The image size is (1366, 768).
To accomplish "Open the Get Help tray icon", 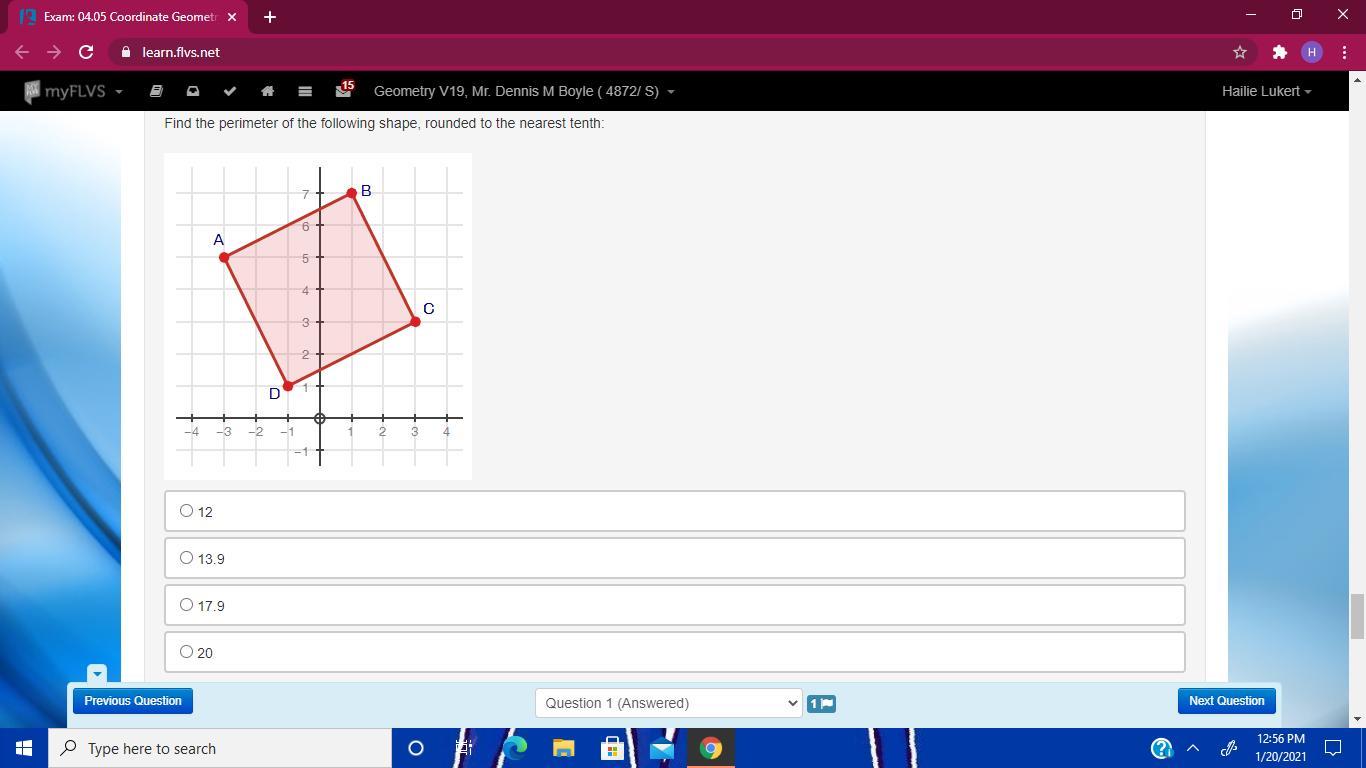I will [x=1161, y=748].
